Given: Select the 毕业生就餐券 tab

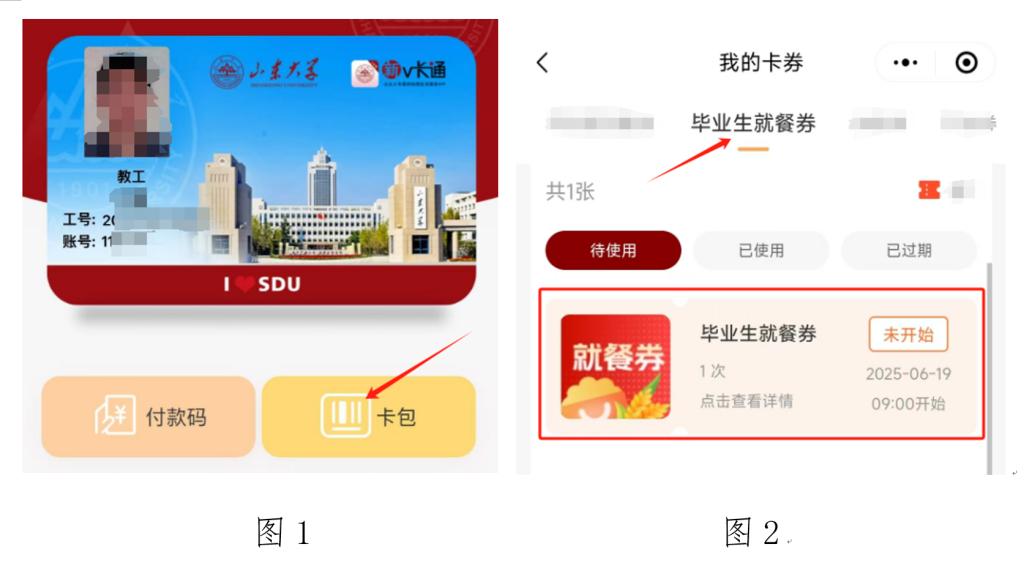Looking at the screenshot, I should click(x=753, y=123).
